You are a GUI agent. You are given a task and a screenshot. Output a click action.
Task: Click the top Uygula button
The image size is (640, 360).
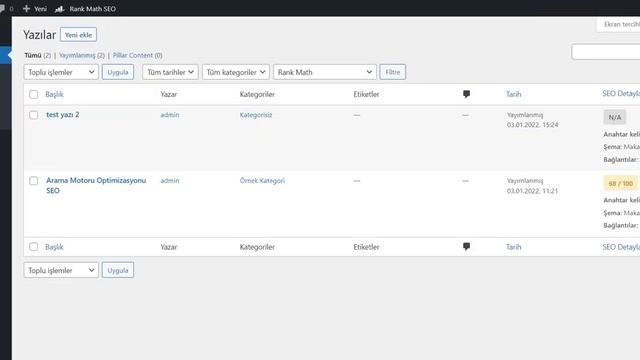(118, 72)
